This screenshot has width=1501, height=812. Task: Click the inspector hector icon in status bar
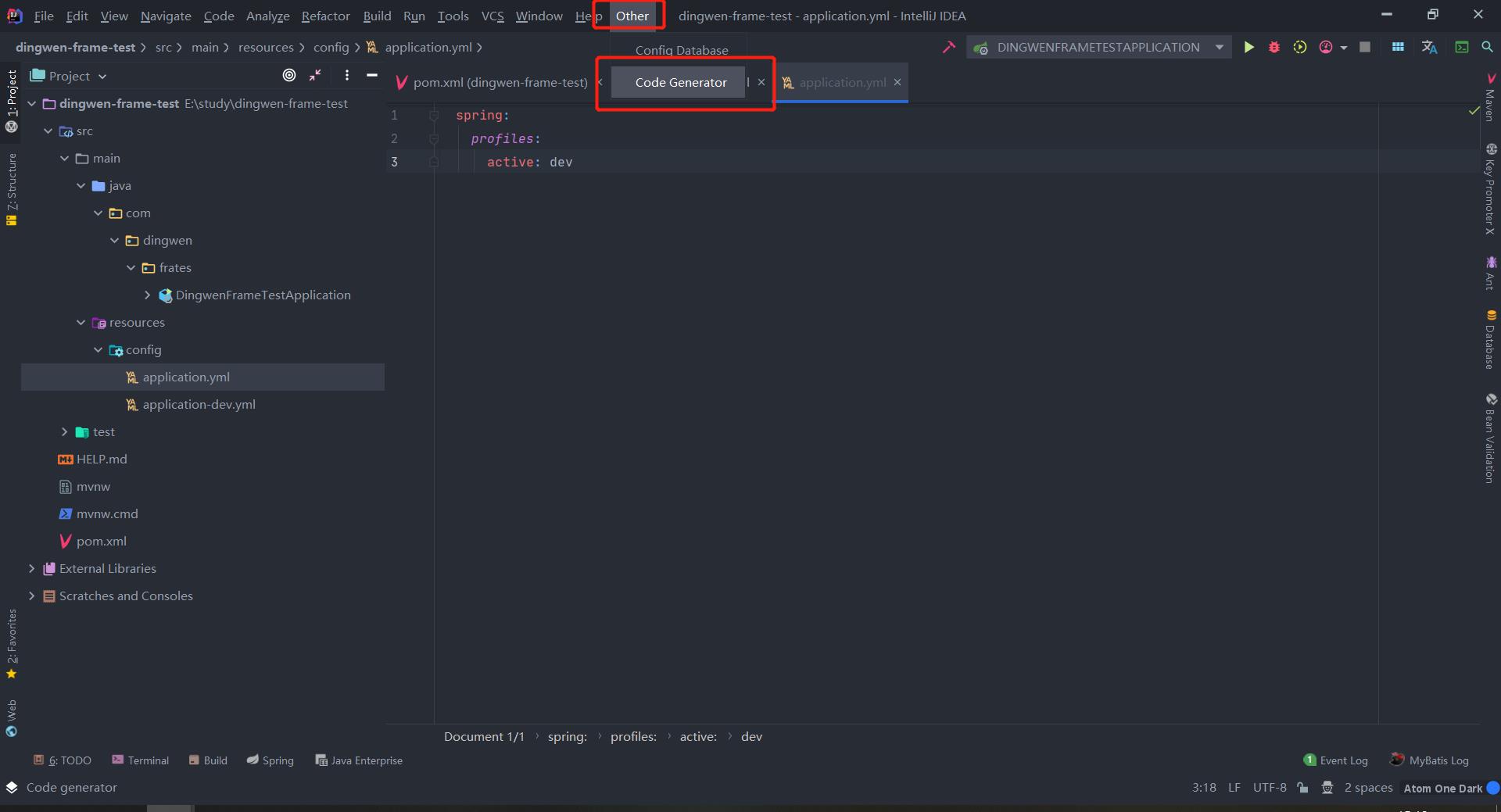tap(1327, 788)
